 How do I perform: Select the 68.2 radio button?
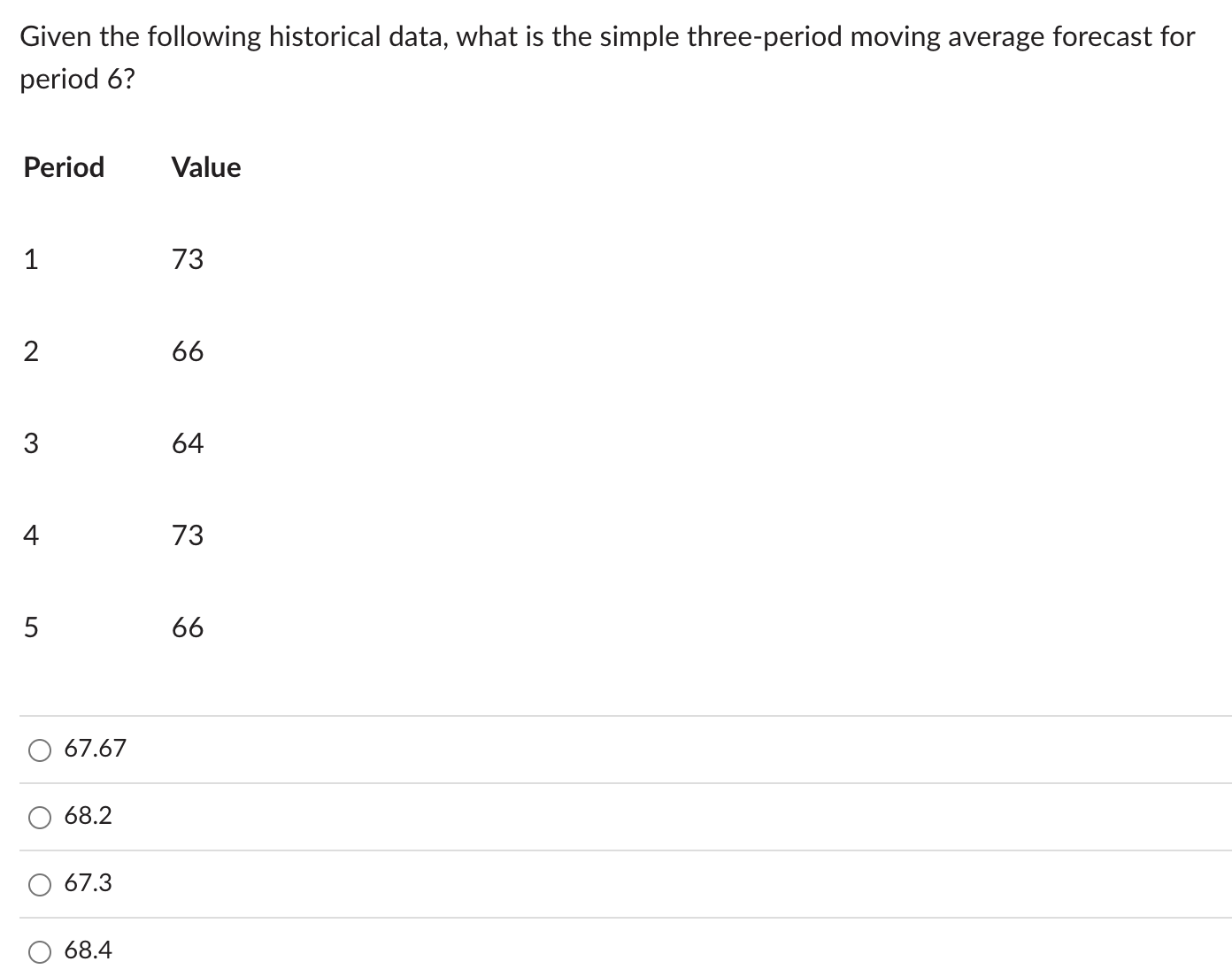(x=40, y=818)
